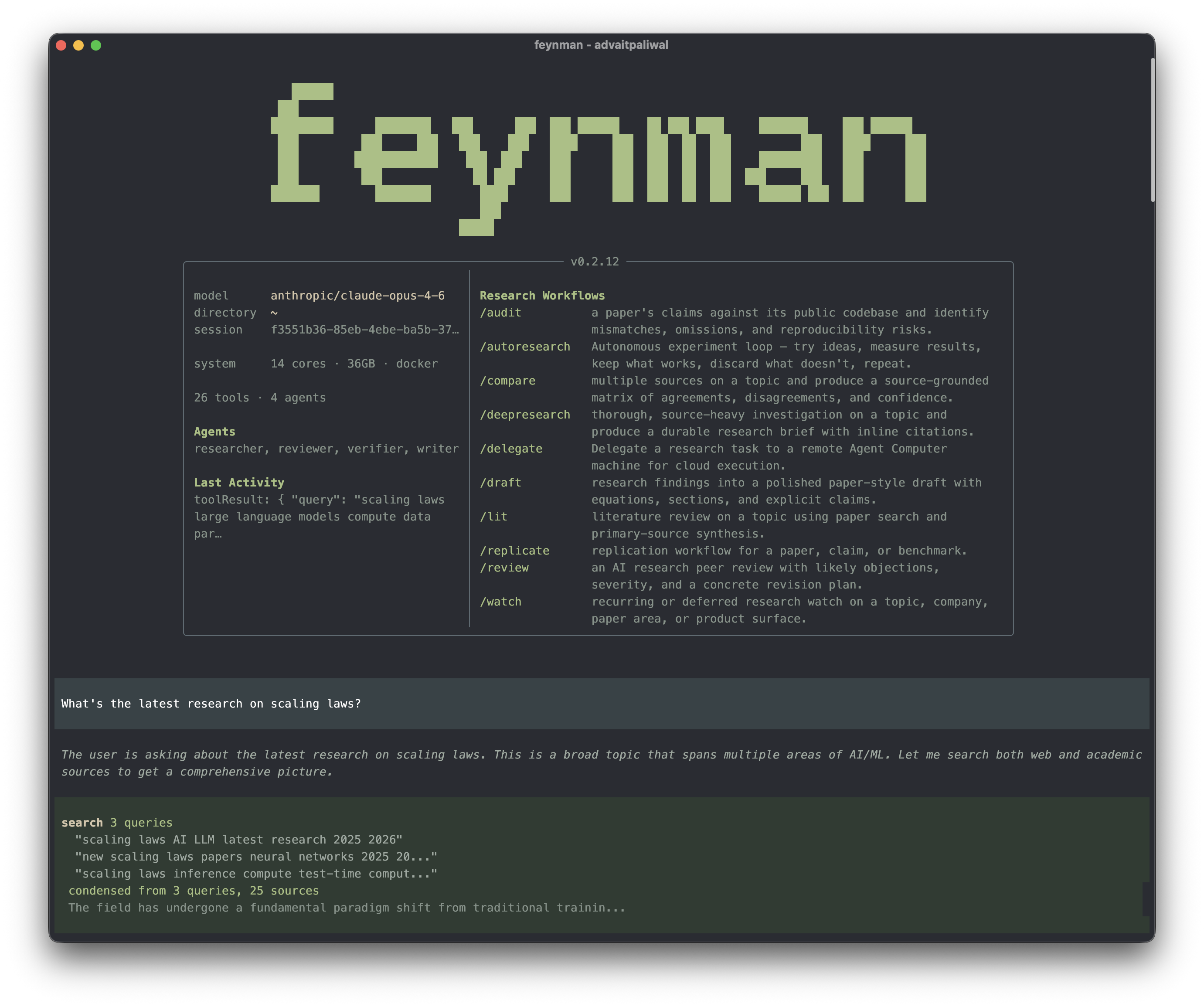Start a /deepresearch investigation
Viewport: 1204px width, 1007px height.
[524, 414]
